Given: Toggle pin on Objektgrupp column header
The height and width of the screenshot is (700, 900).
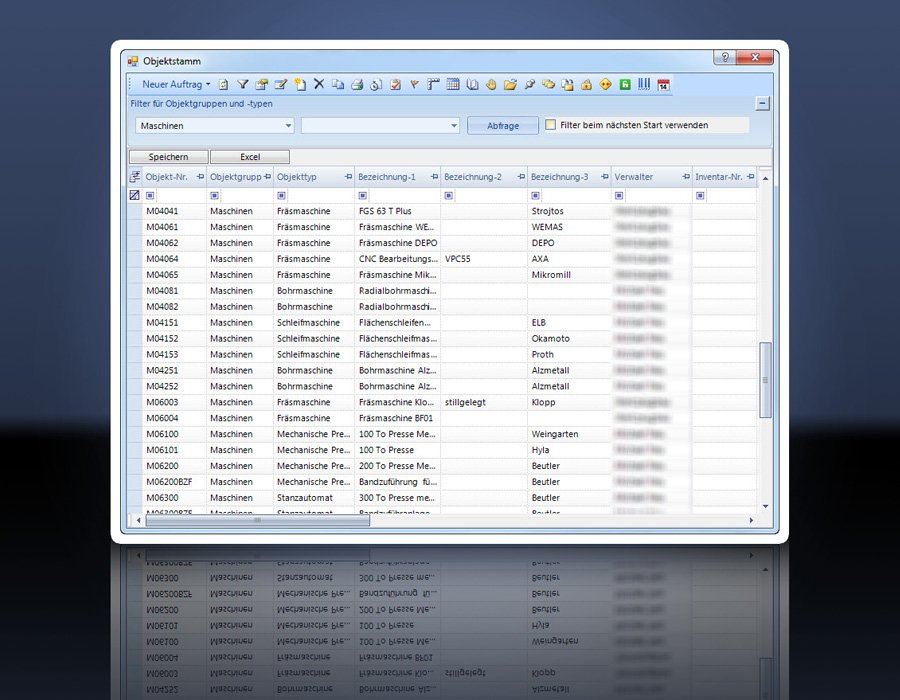Looking at the screenshot, I should click(267, 177).
